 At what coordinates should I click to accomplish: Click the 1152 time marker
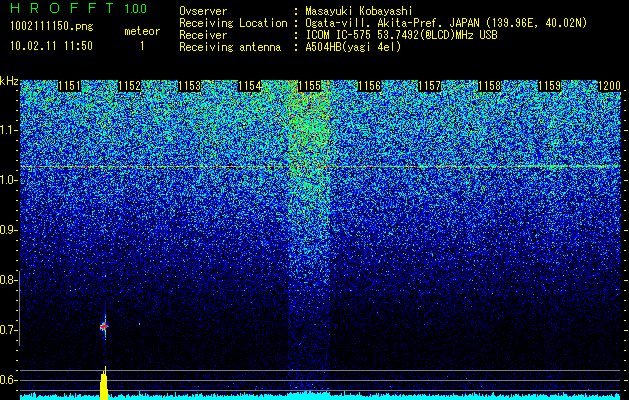pyautogui.click(x=130, y=86)
